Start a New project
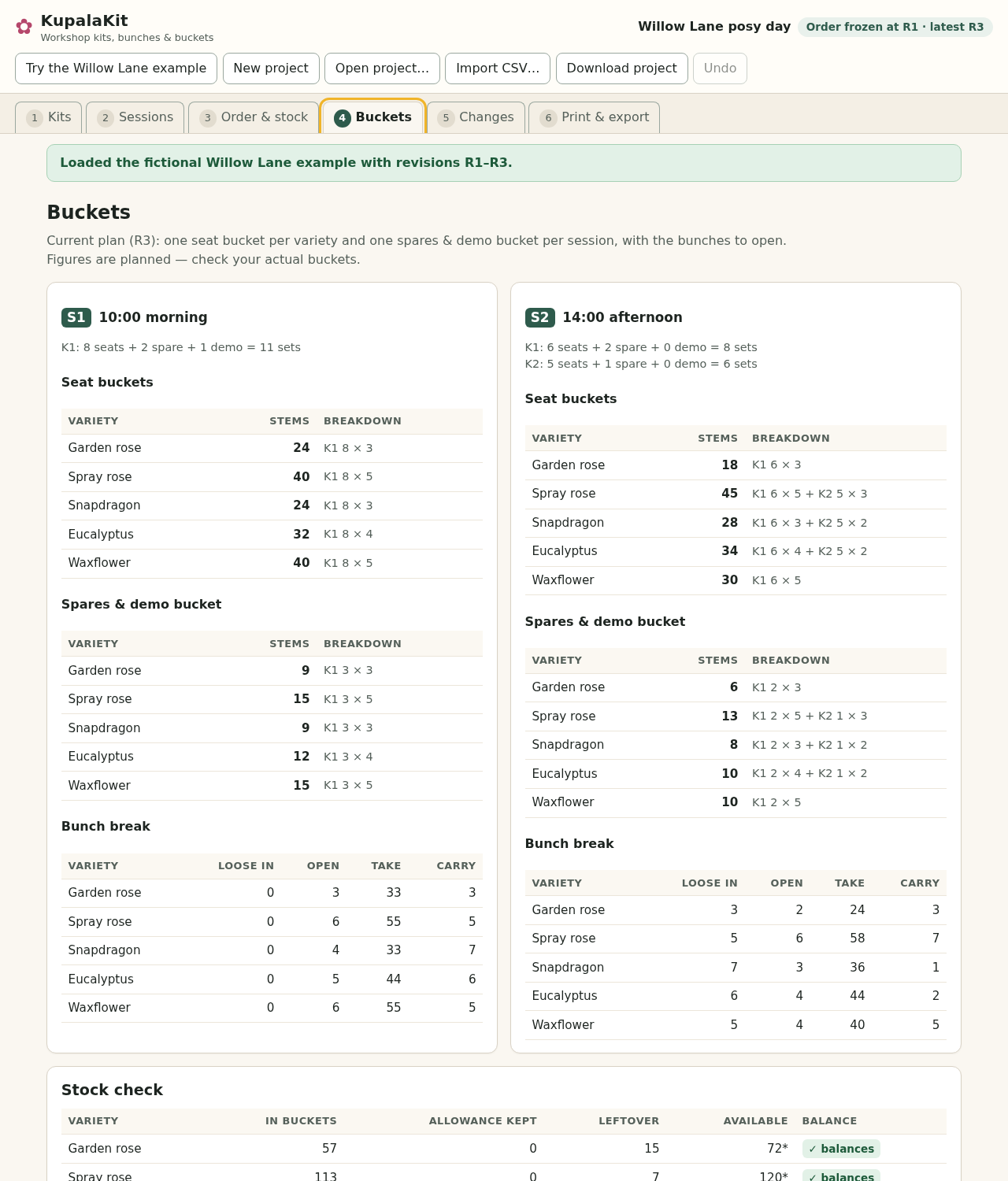 (x=271, y=68)
